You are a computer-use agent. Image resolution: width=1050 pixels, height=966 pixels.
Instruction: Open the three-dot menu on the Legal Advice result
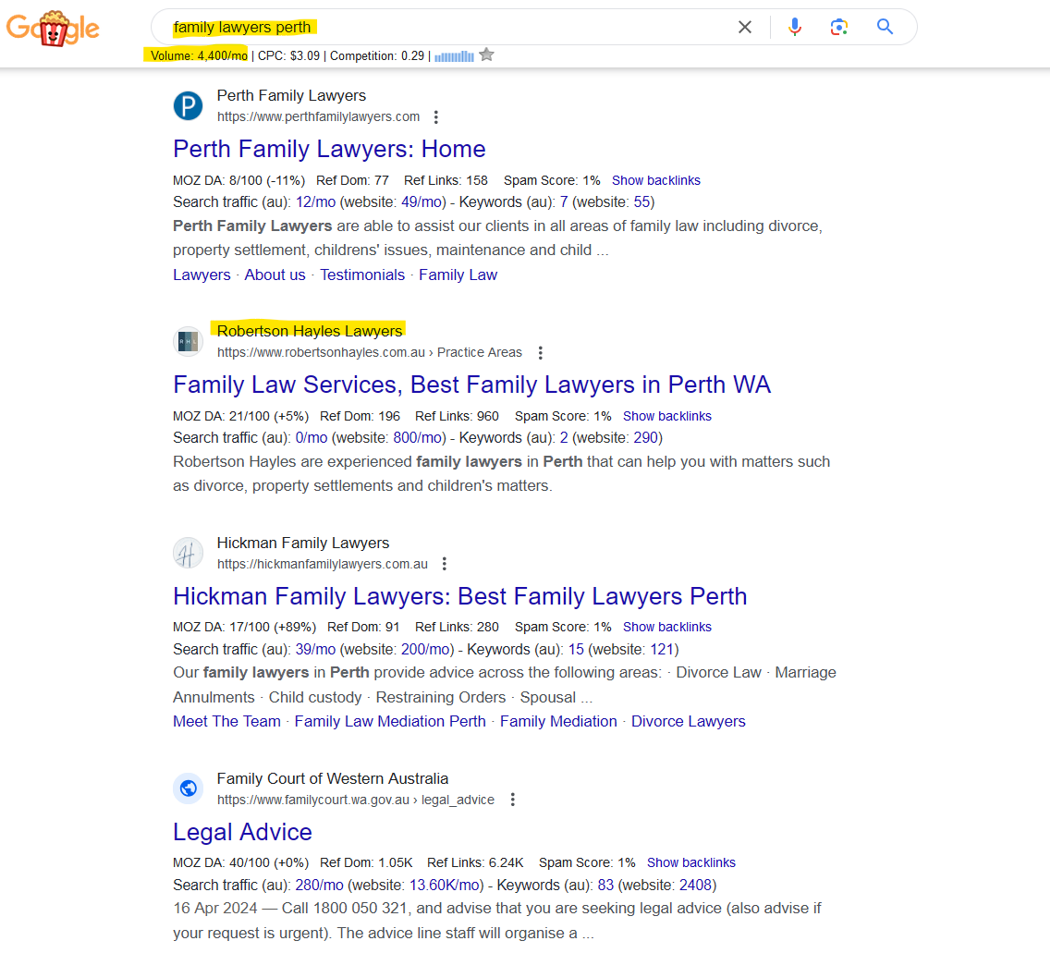coord(513,799)
